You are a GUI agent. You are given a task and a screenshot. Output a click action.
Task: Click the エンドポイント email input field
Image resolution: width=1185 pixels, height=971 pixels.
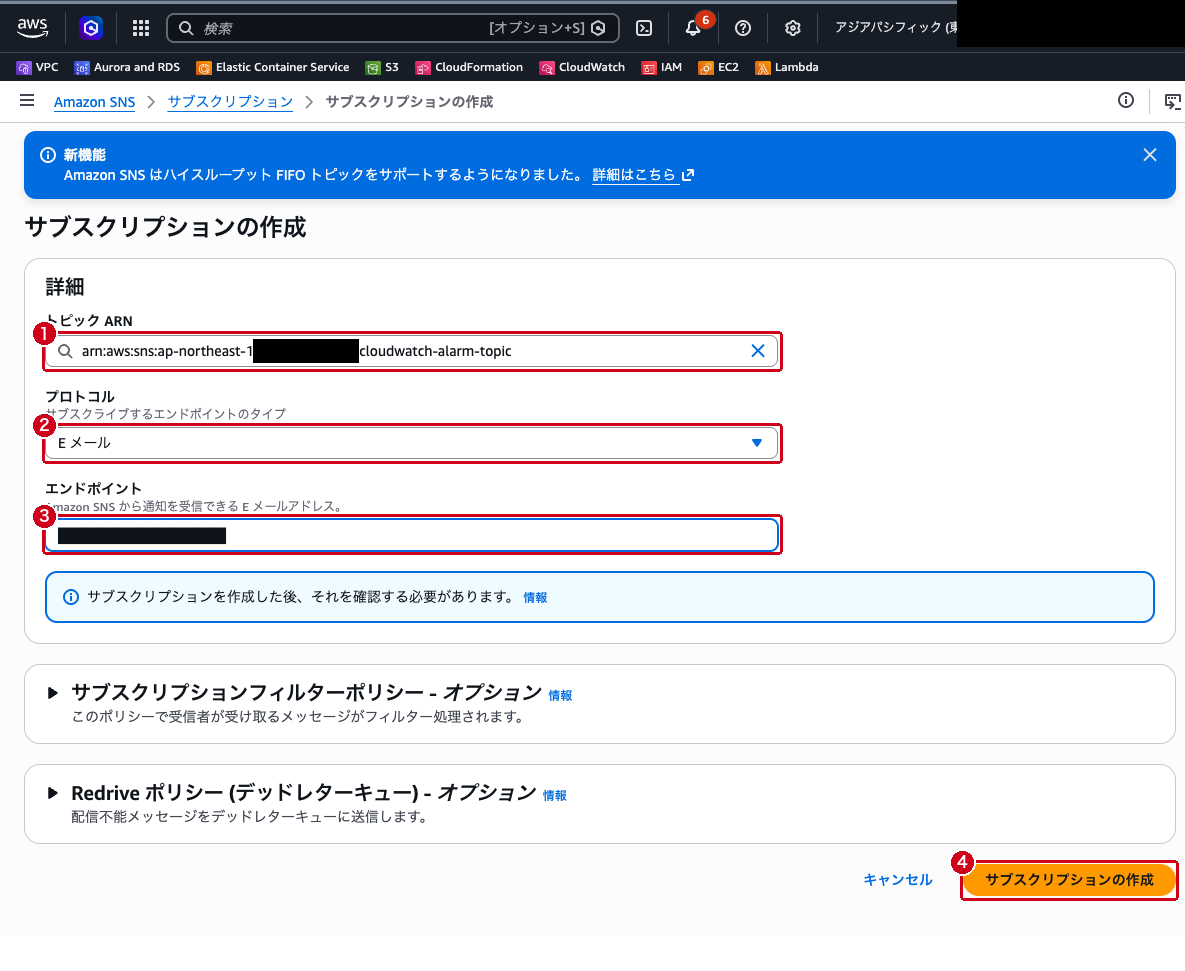[412, 536]
